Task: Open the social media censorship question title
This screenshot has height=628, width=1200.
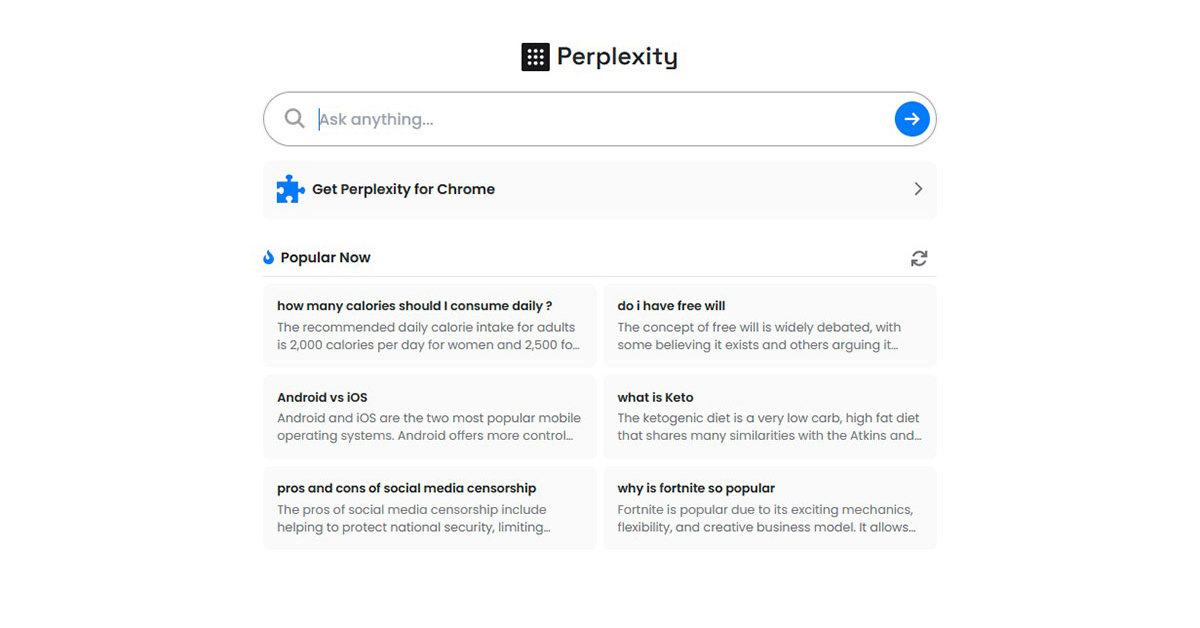Action: click(406, 488)
